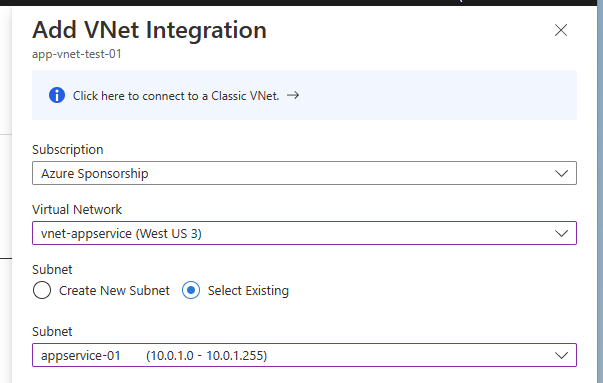The image size is (603, 383).
Task: Click the Add VNet Integration heading
Action: pyautogui.click(x=149, y=30)
